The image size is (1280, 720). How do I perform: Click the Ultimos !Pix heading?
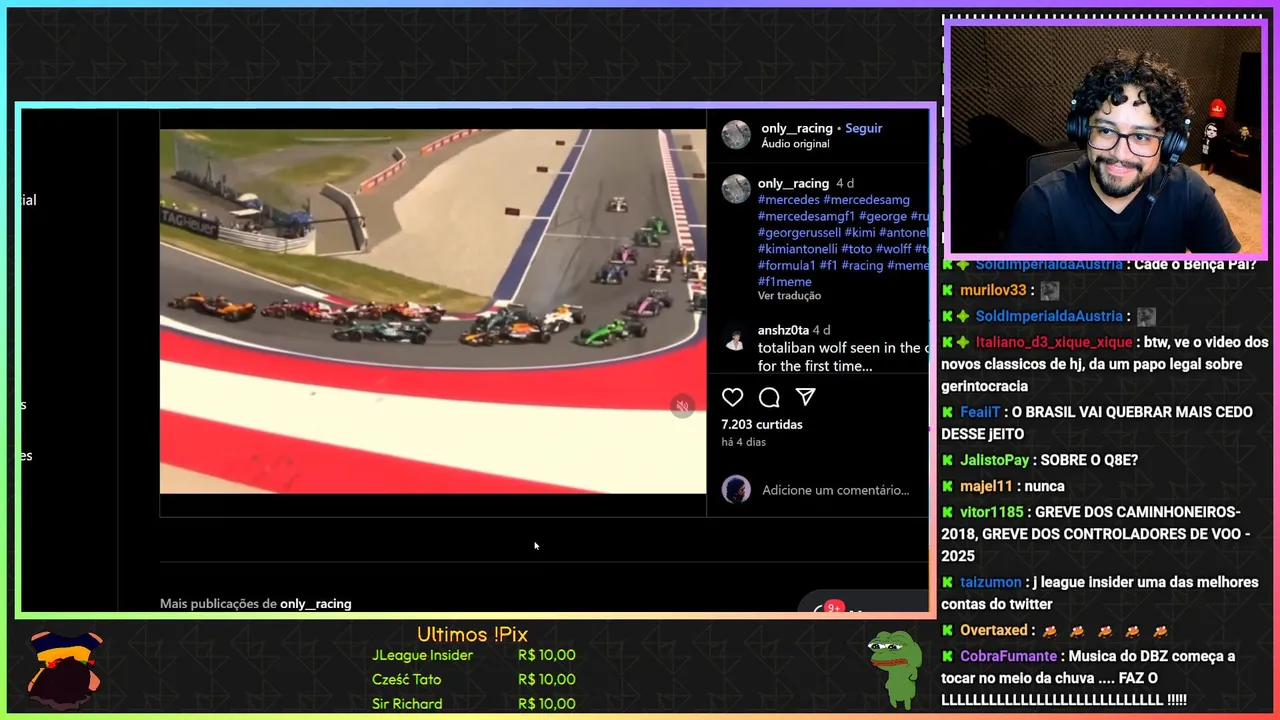click(472, 635)
